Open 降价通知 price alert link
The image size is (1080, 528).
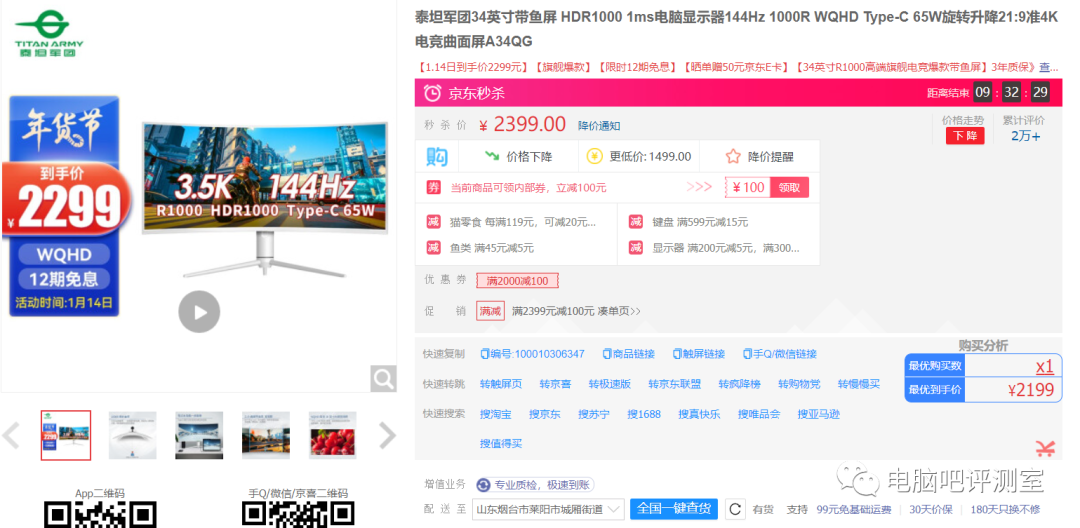(x=599, y=125)
